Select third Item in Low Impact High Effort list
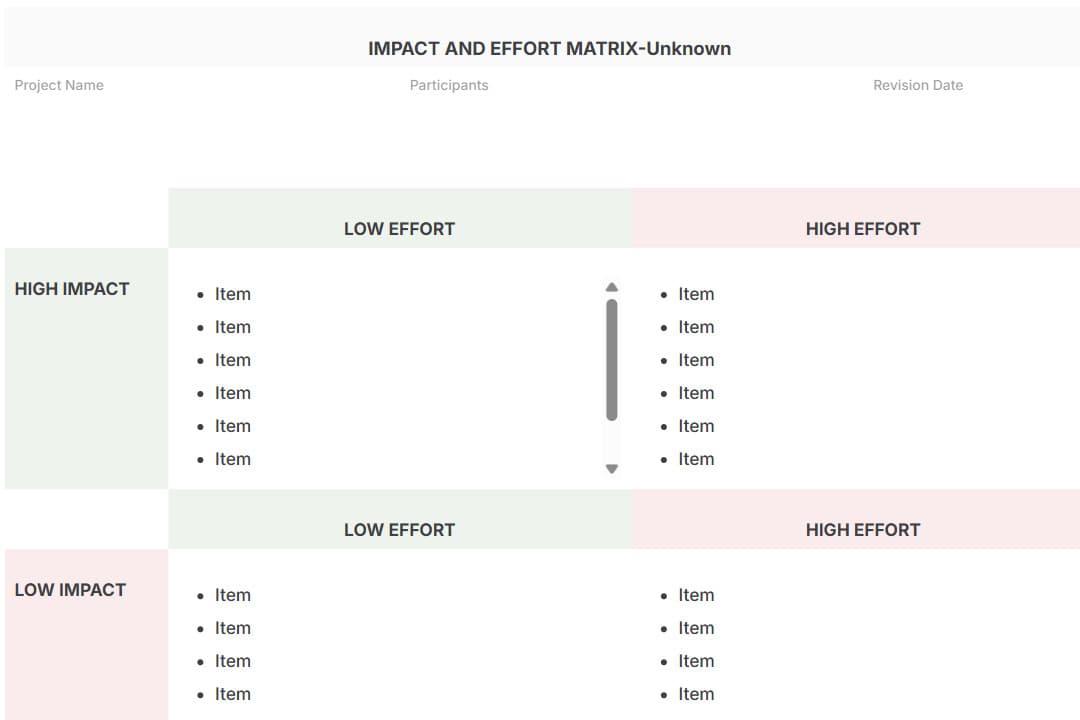 point(696,661)
